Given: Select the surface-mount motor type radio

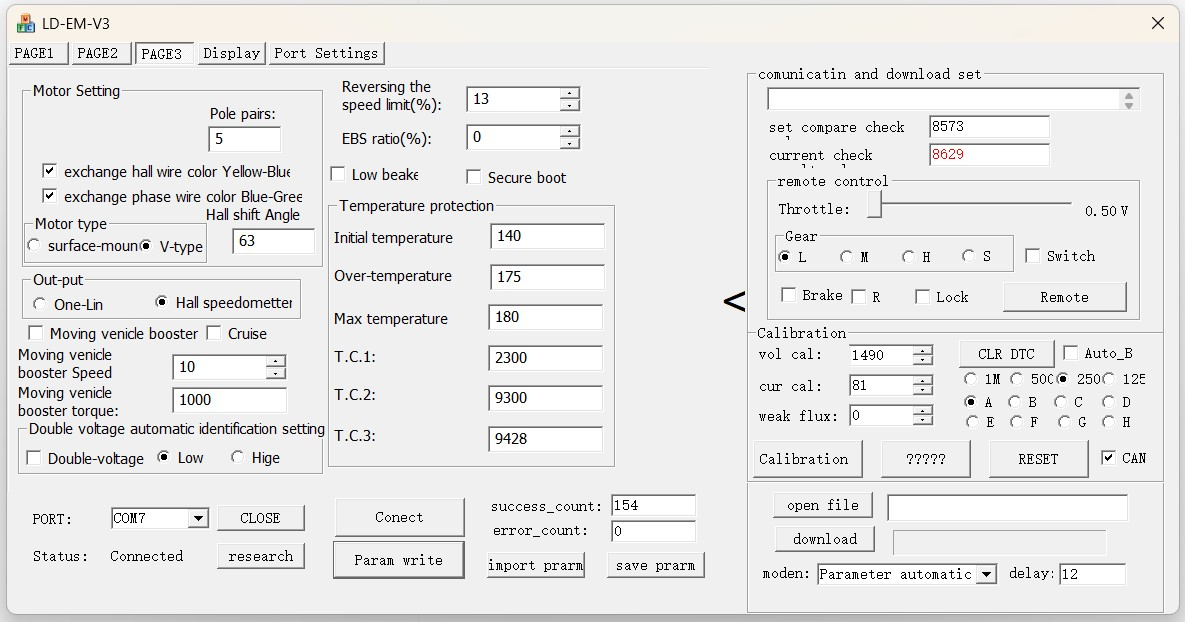Looking at the screenshot, I should click(35, 246).
